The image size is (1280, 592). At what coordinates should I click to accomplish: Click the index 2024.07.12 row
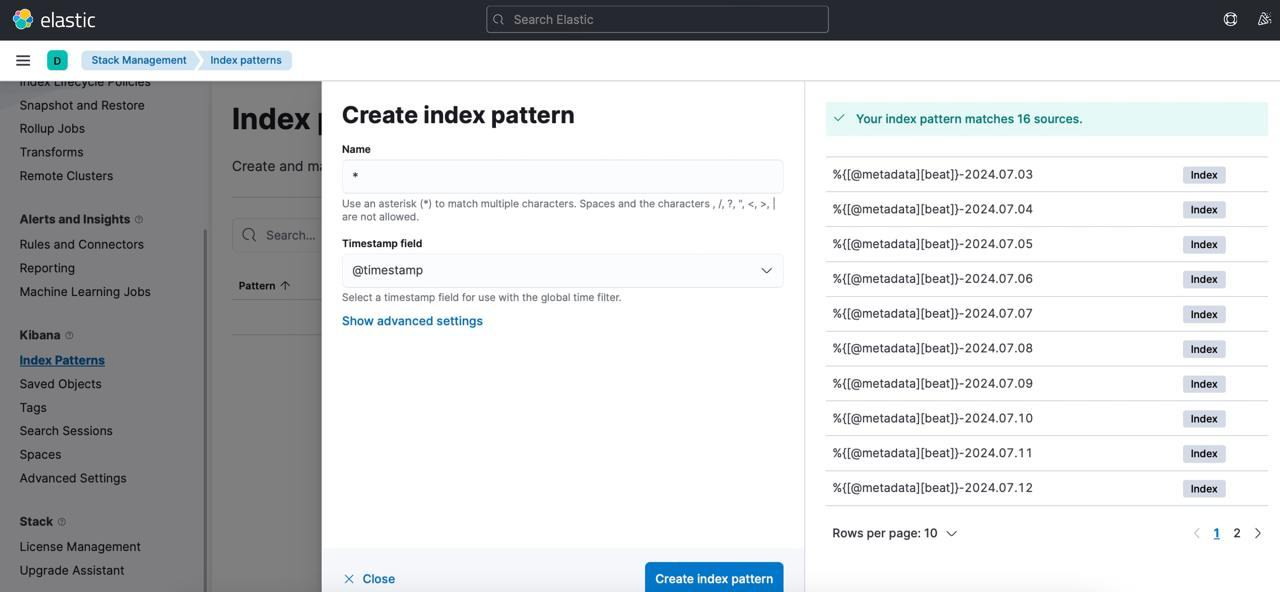(1047, 489)
